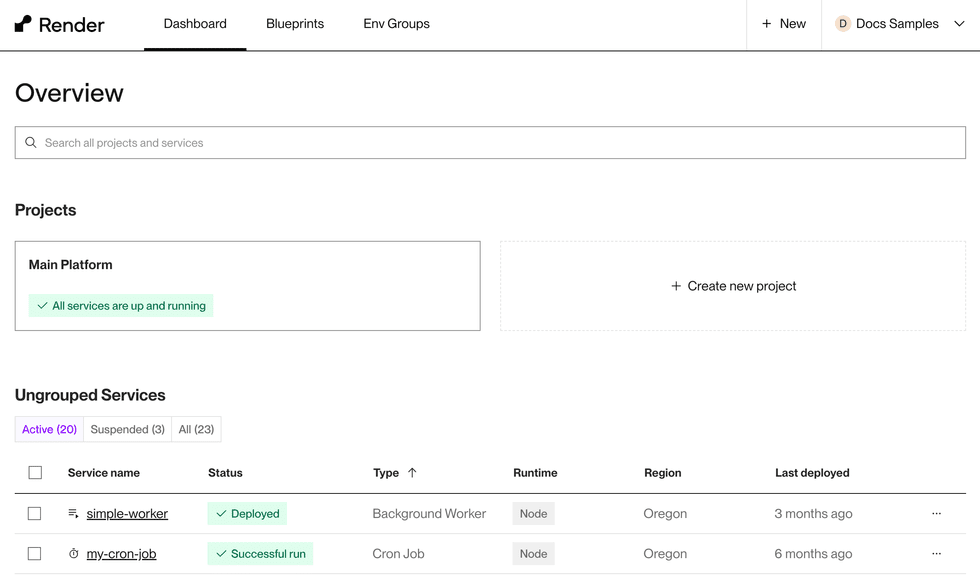Screen dimensions: 980x580
Task: Filter services by Suspended (3)
Action: pos(128,429)
